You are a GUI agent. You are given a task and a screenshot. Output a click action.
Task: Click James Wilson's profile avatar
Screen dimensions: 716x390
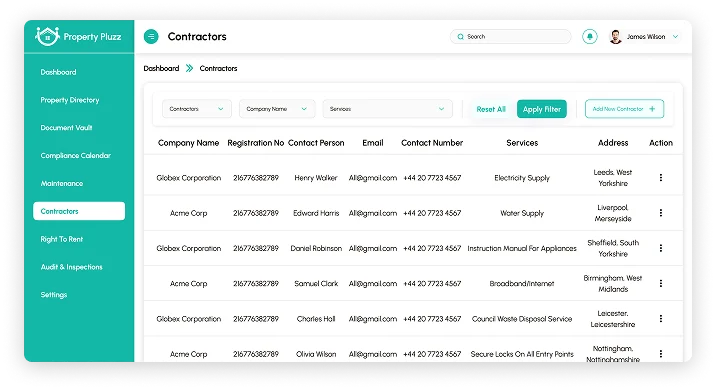coord(616,37)
